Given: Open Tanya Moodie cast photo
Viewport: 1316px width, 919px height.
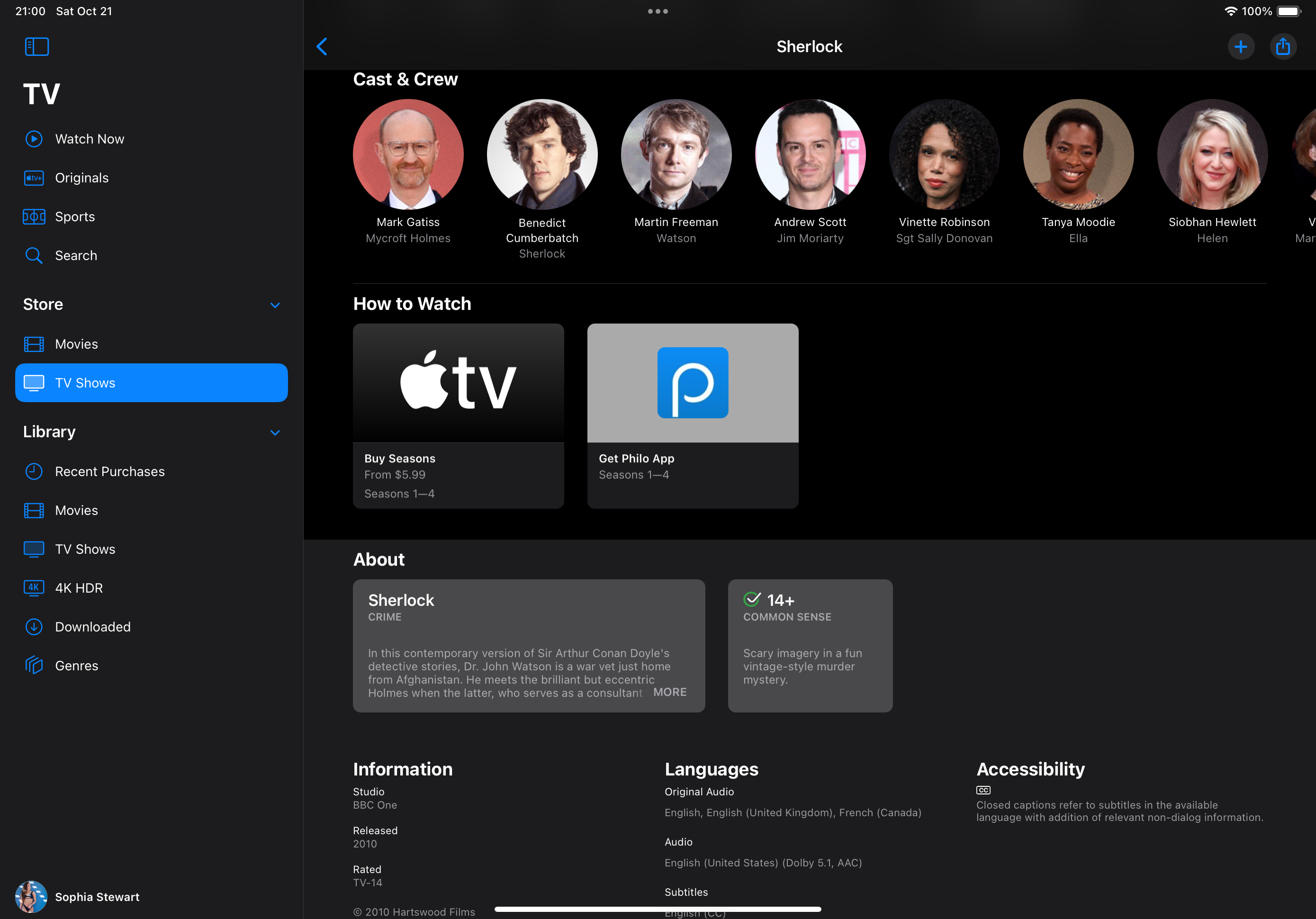Looking at the screenshot, I should [1078, 154].
